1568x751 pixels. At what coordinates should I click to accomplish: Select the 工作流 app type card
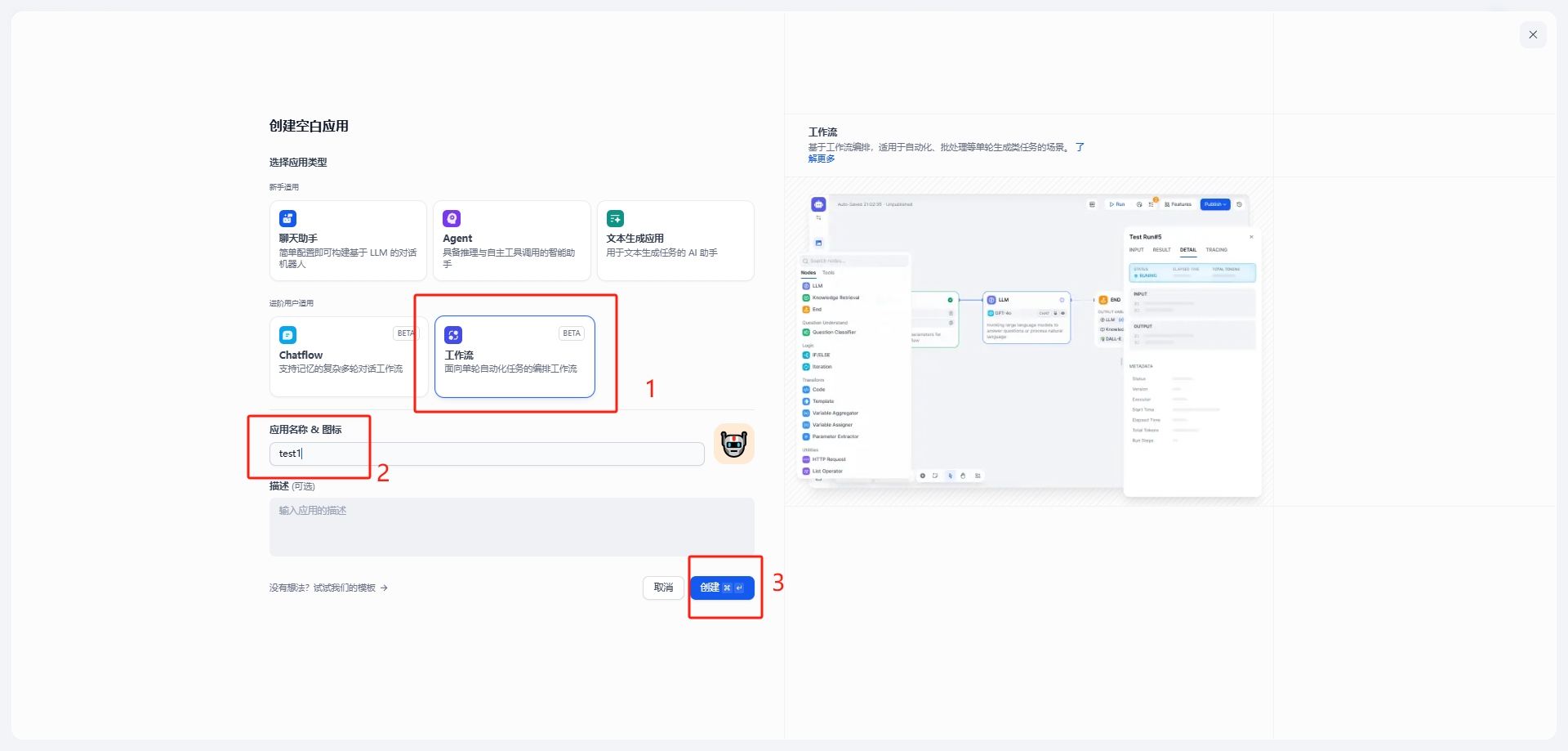[x=514, y=357]
